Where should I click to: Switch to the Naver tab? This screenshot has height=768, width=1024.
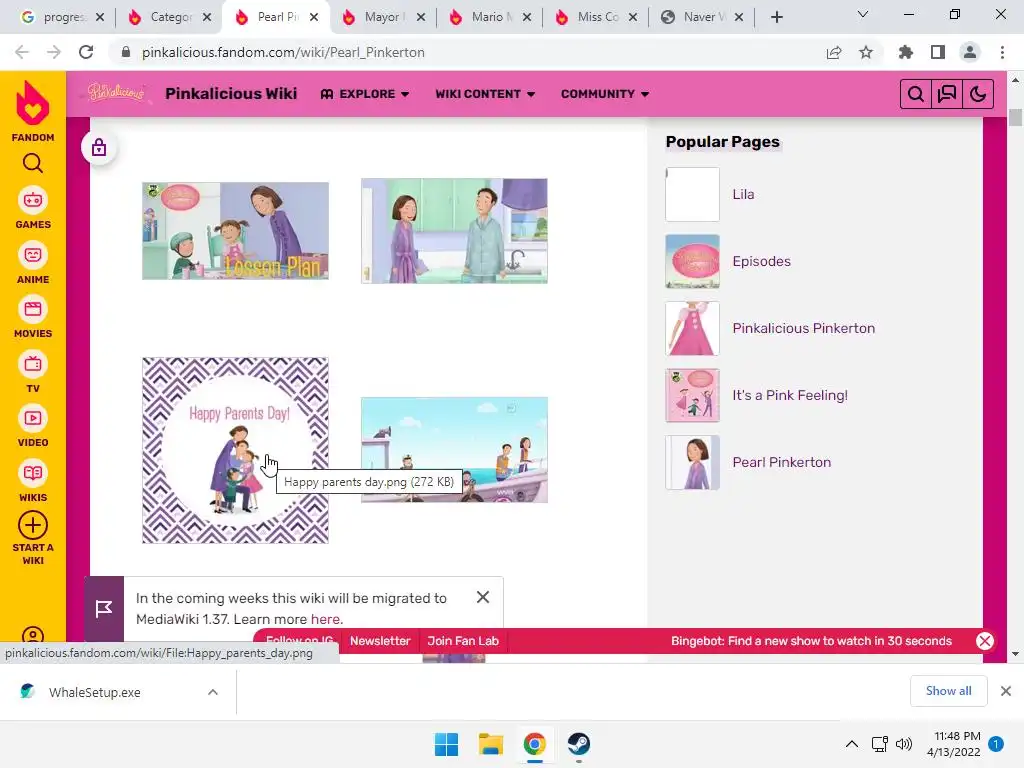[x=702, y=17]
